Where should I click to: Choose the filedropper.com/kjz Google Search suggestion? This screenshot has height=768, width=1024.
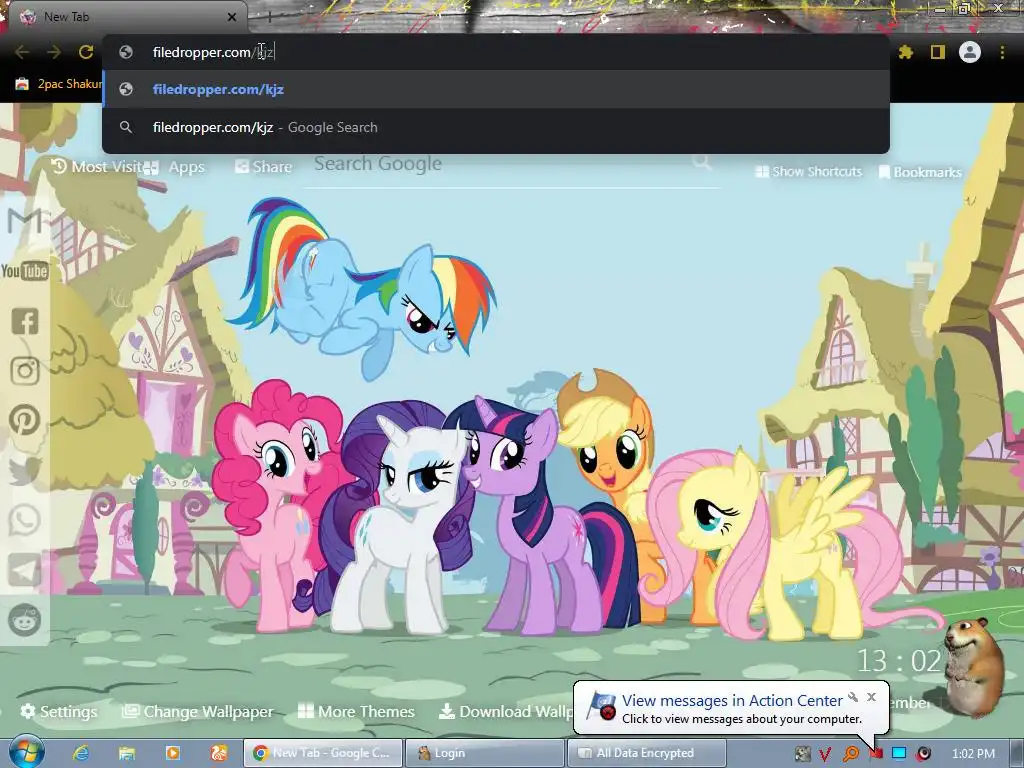point(496,127)
